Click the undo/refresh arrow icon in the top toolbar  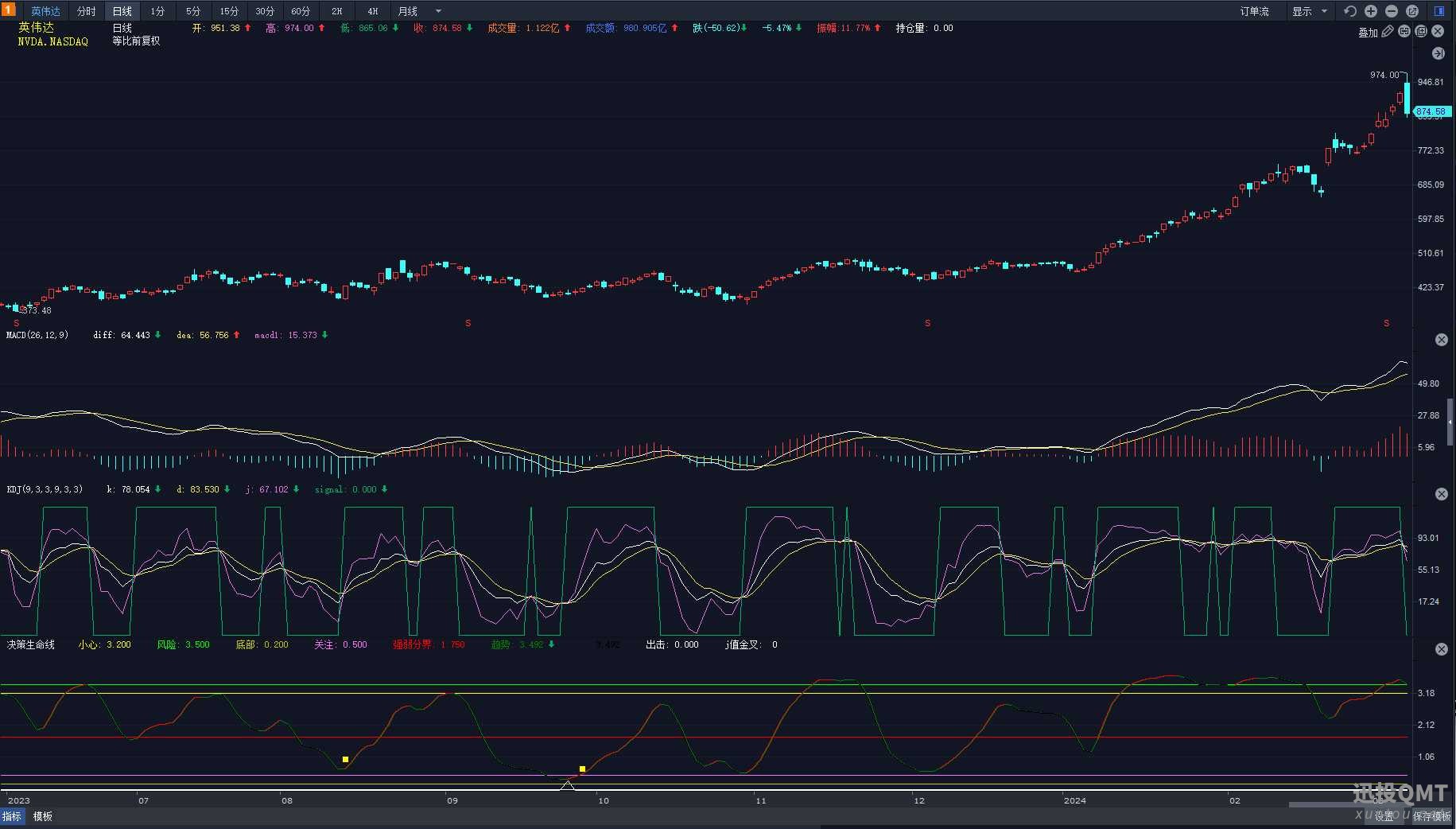pyautogui.click(x=1349, y=11)
